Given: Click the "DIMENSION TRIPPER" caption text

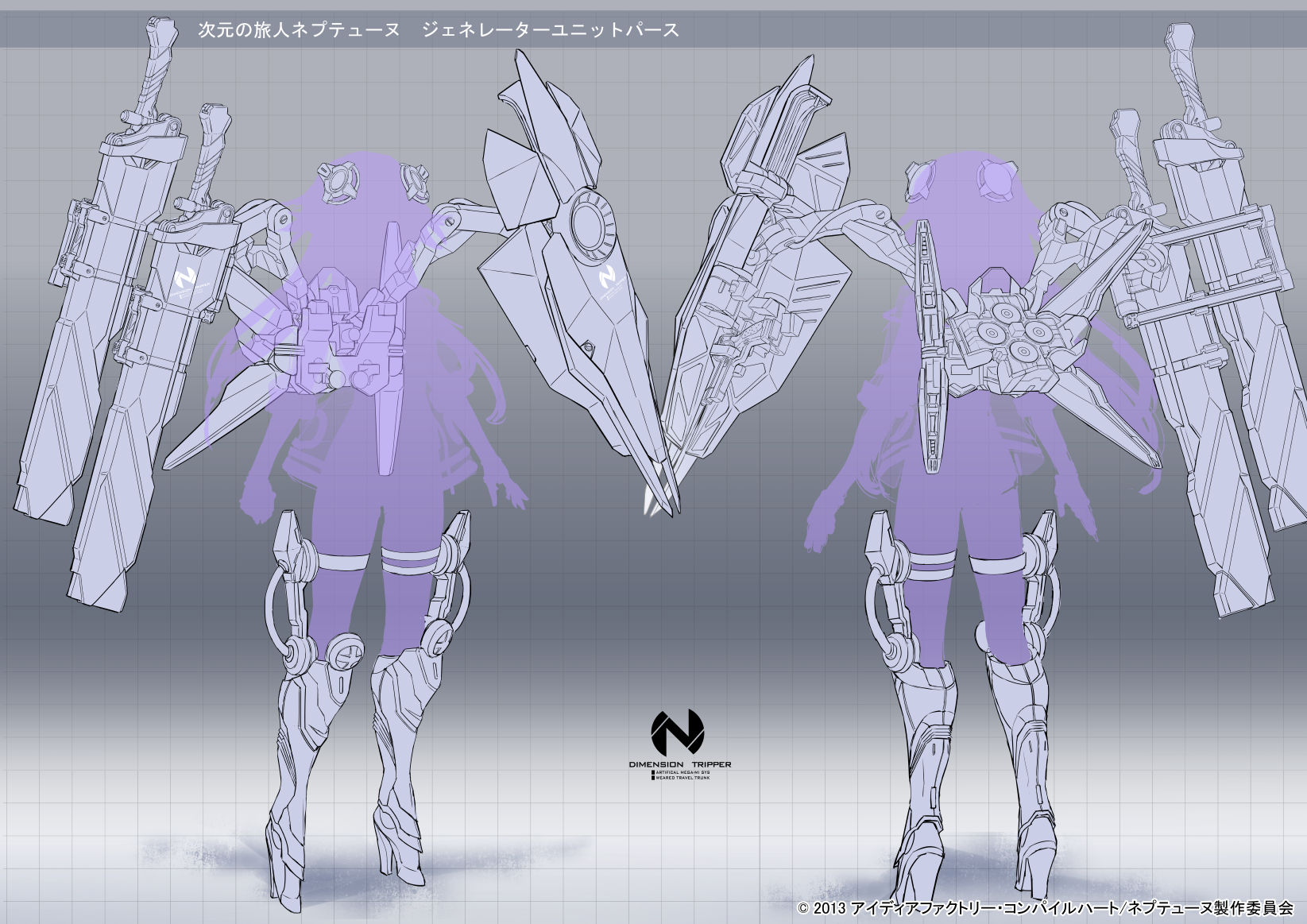Looking at the screenshot, I should click(680, 764).
